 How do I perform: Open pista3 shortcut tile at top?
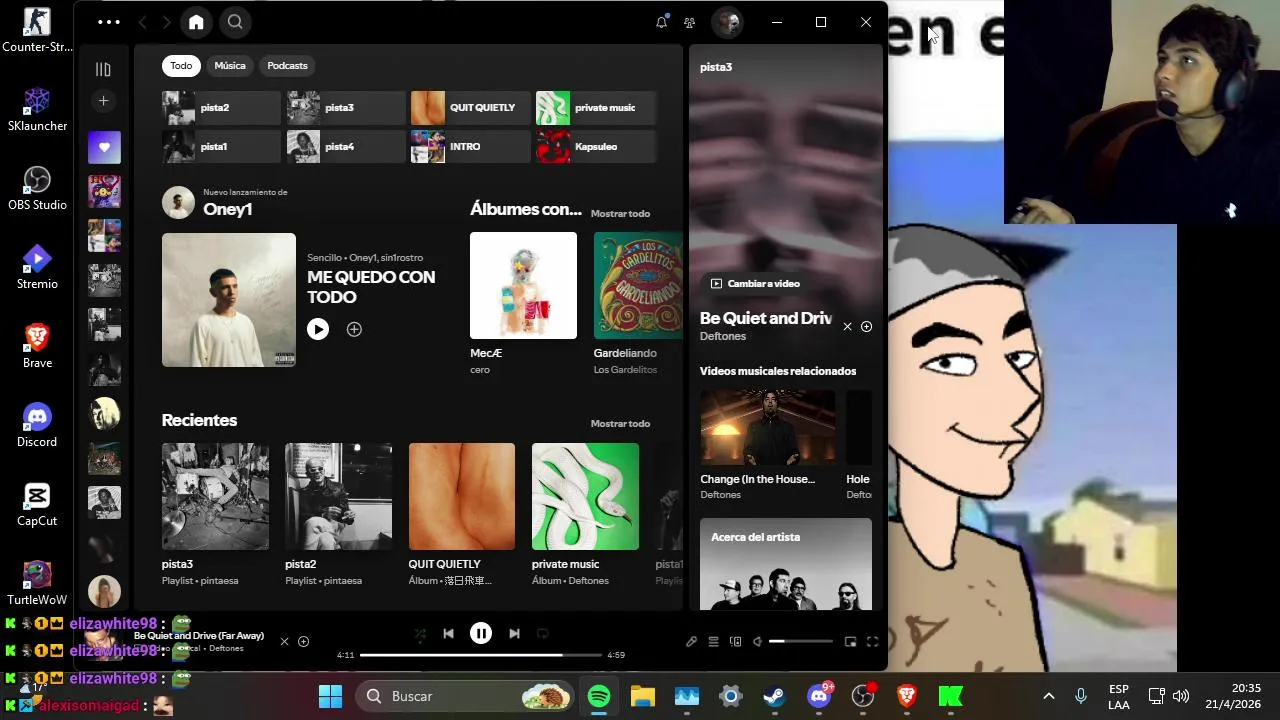(x=346, y=108)
